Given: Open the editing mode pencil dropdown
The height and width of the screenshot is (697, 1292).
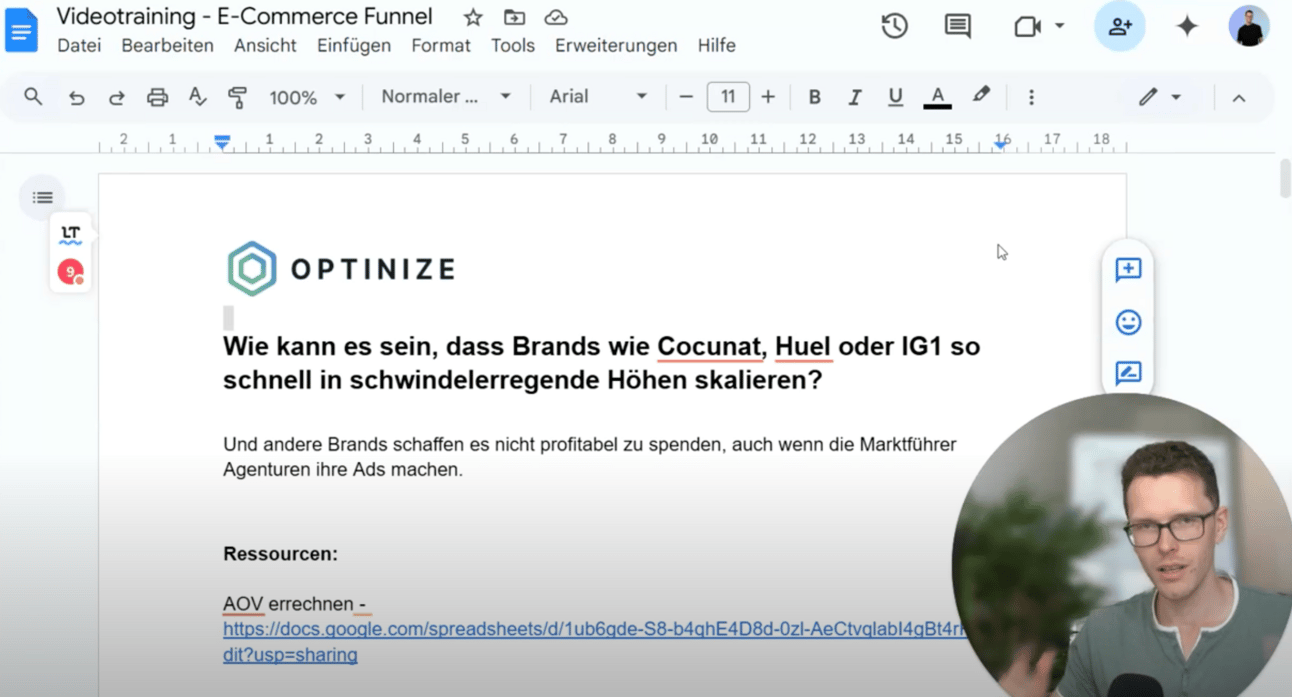Looking at the screenshot, I should 1159,97.
